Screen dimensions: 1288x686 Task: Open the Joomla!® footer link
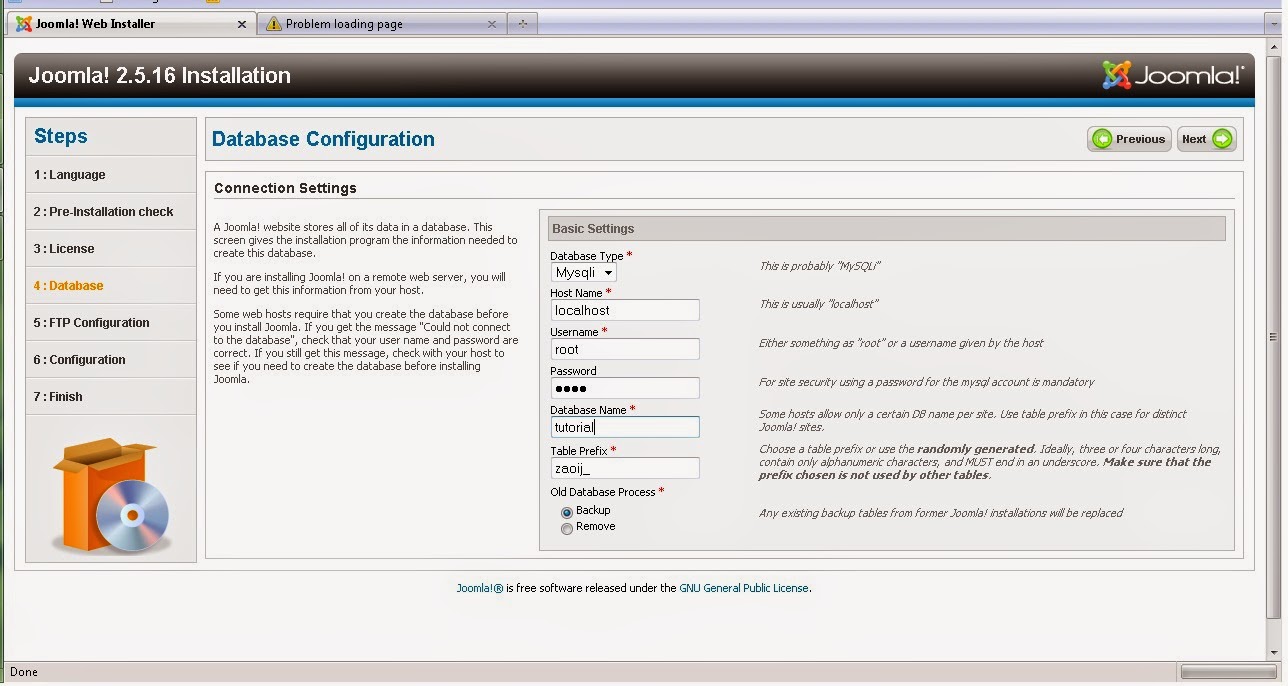pos(480,588)
